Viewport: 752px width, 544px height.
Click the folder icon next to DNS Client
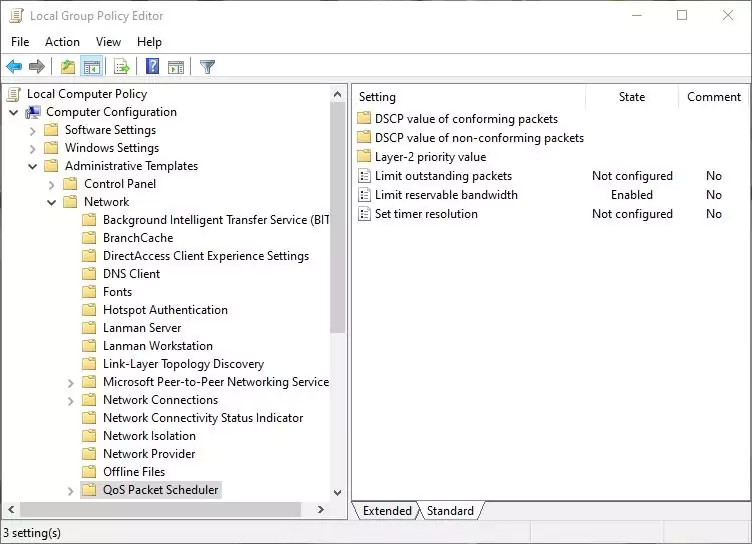(89, 274)
